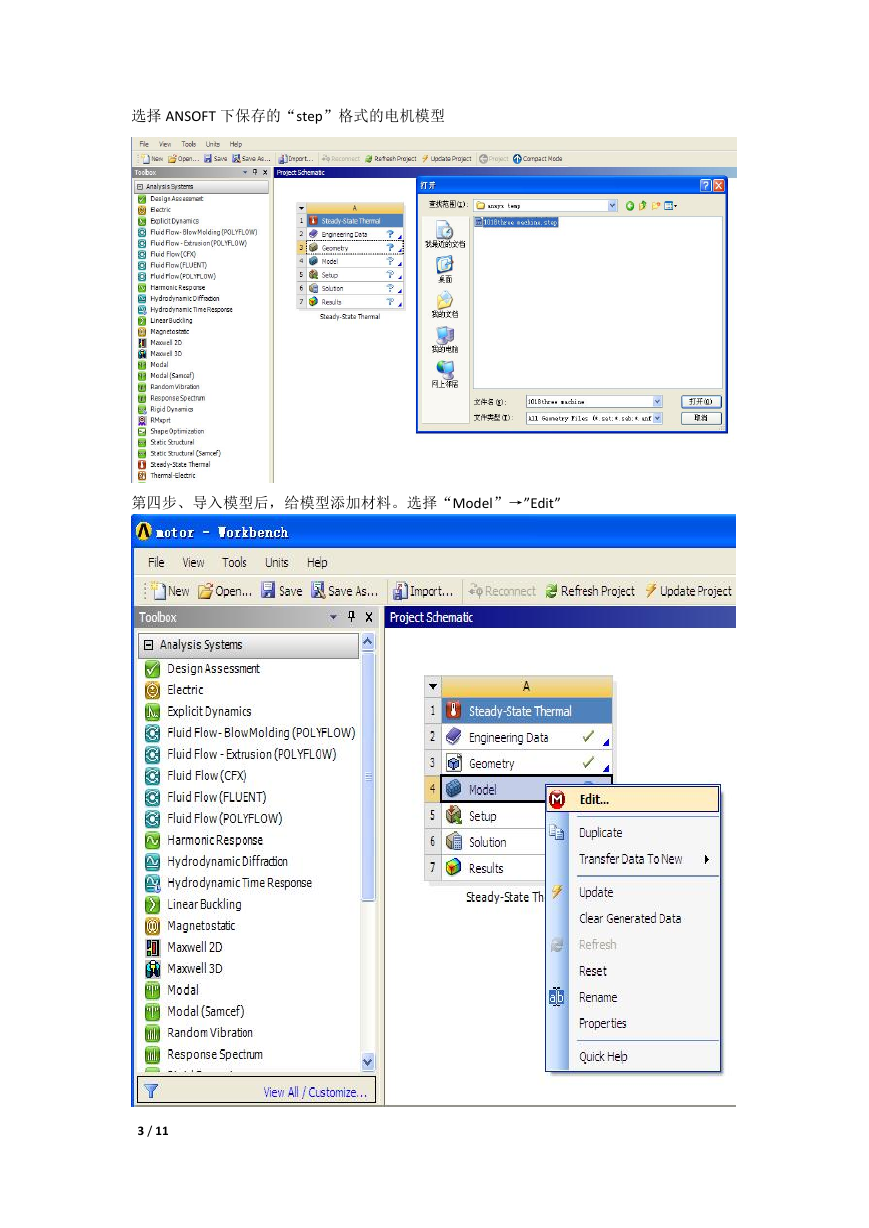869x1228 pixels.
Task: Select Hydrodynamic Diffraction icon in motor - Workbench Toolbox
Action: pyautogui.click(x=153, y=861)
